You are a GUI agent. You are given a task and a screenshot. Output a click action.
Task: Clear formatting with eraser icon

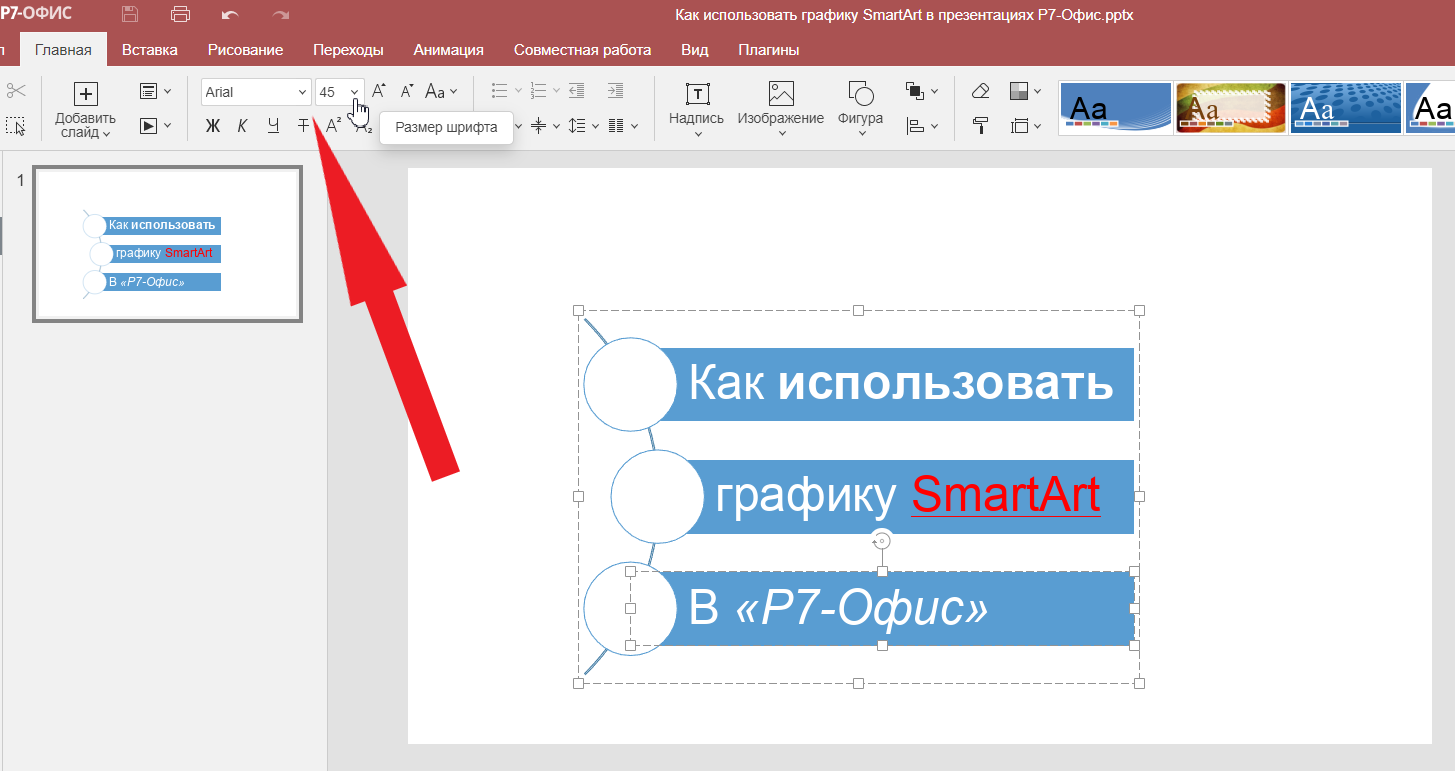(980, 91)
